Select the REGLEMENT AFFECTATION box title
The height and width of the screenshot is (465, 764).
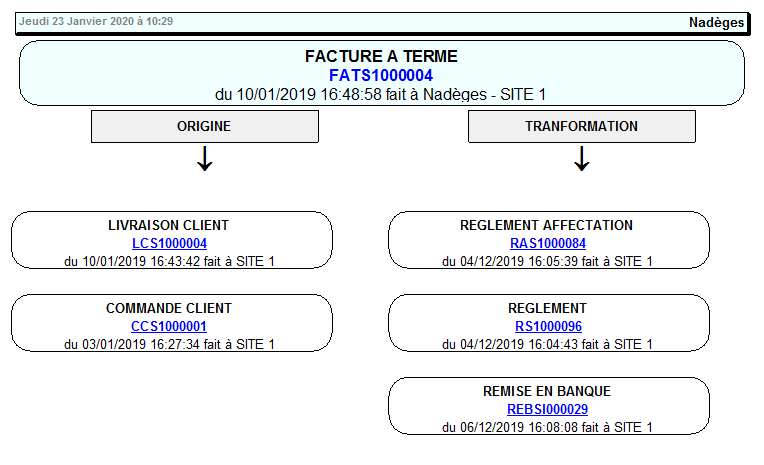pyautogui.click(x=547, y=226)
